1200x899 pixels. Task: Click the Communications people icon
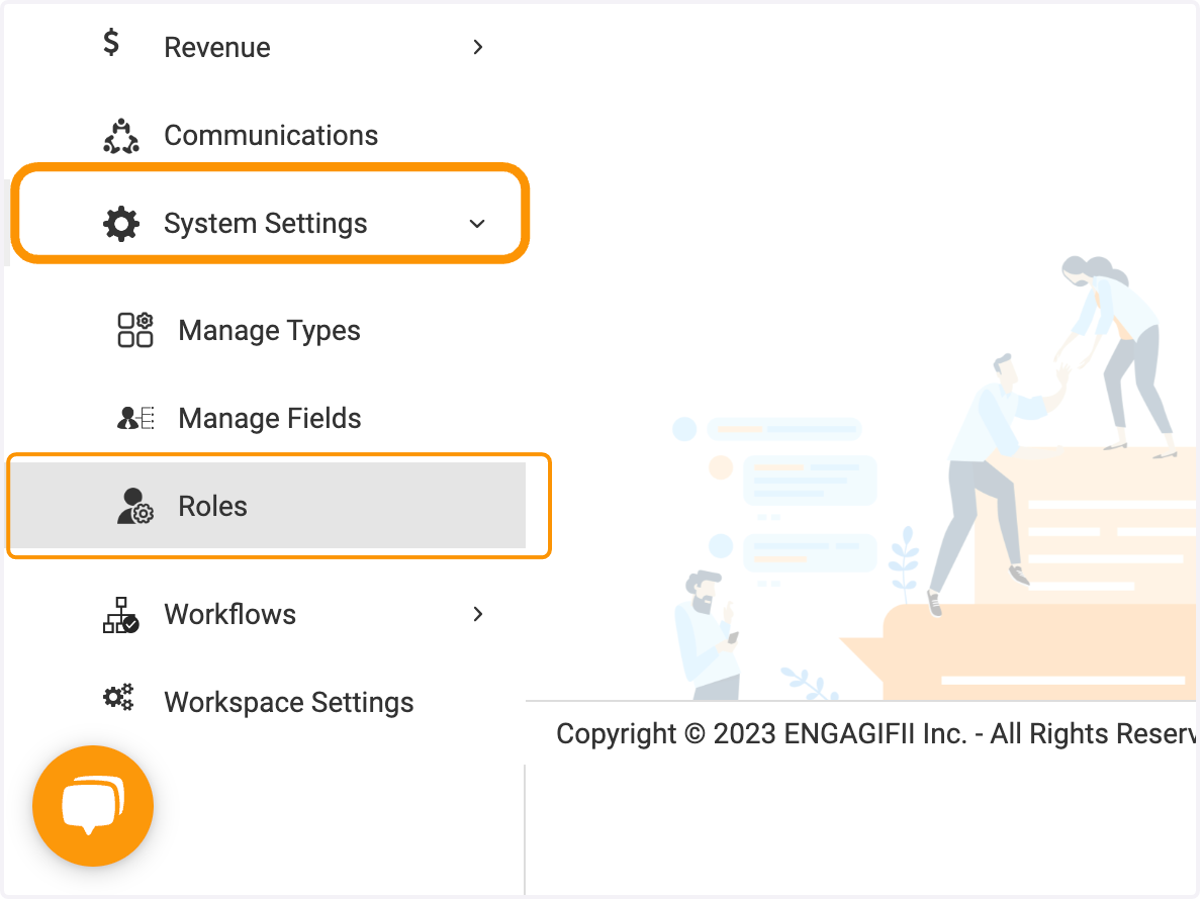pos(121,136)
